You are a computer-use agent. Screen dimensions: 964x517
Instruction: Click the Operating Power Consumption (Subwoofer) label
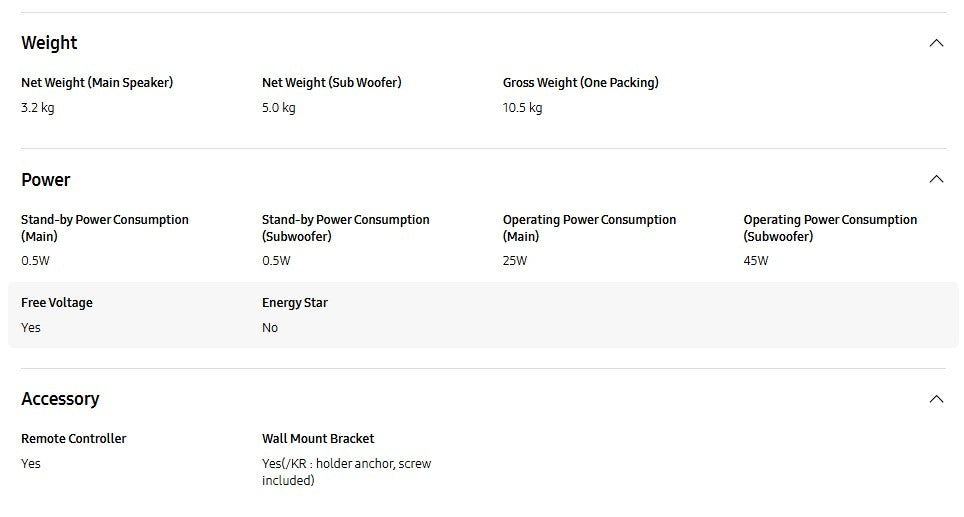coord(830,228)
